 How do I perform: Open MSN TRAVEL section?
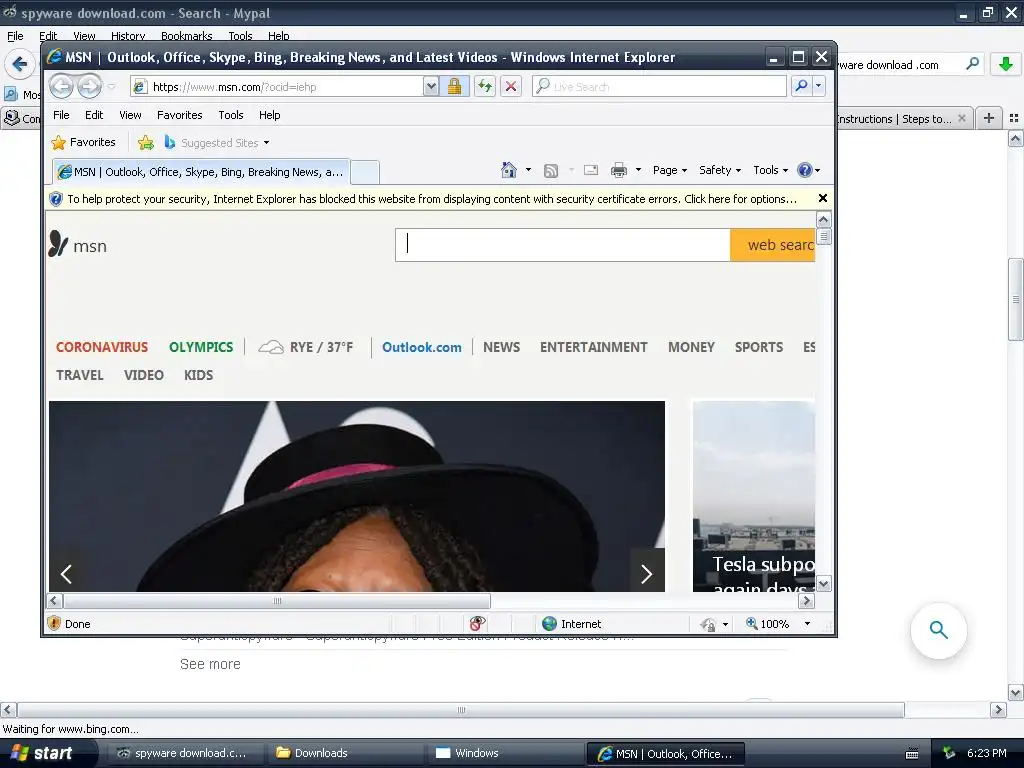(x=80, y=376)
